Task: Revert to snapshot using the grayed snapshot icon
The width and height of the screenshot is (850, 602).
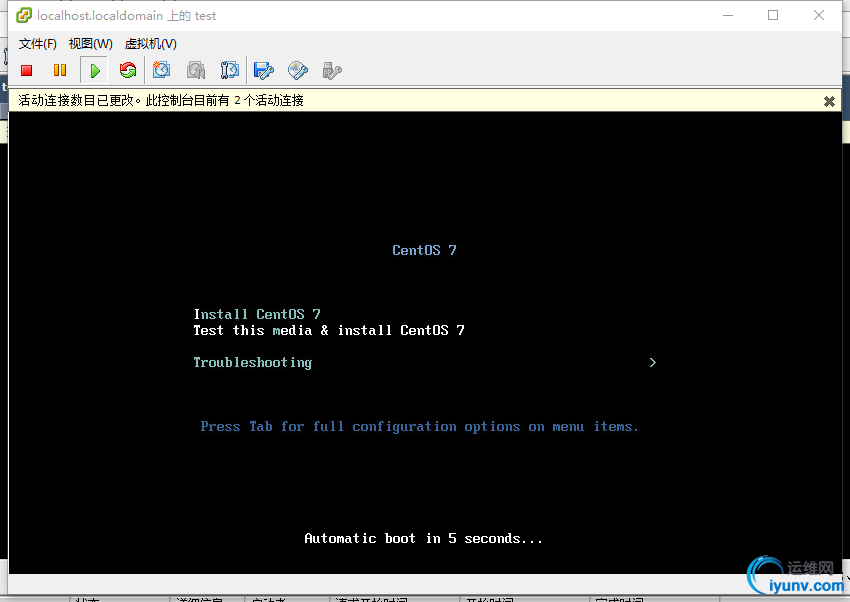Action: click(196, 70)
